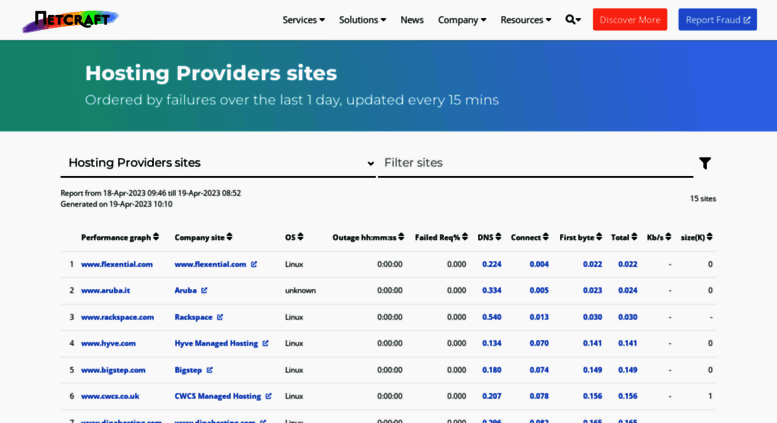This screenshot has height=423, width=777.
Task: Focus the Filter sites input field
Action: 535,163
